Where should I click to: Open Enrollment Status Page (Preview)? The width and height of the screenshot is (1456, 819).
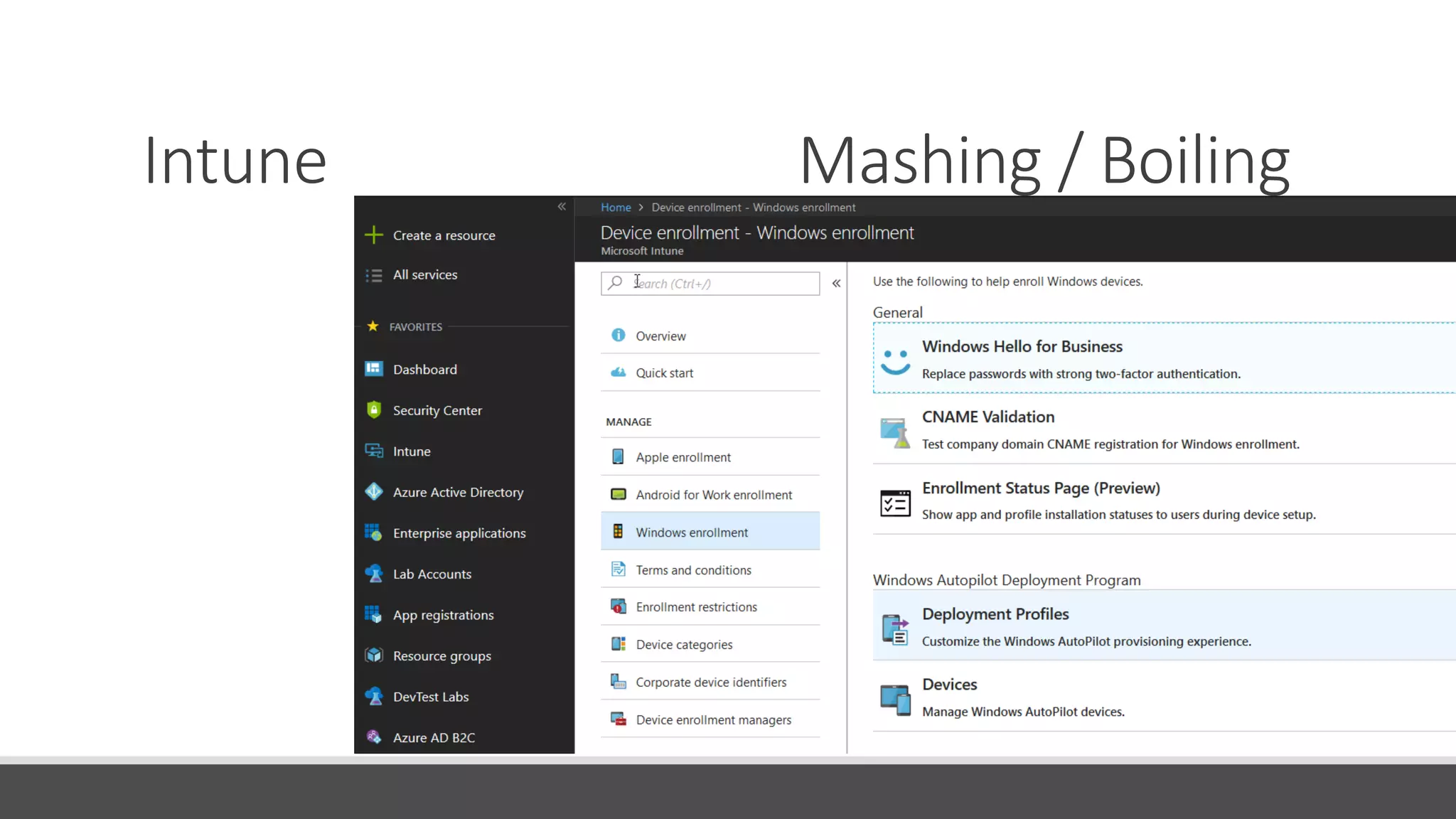[x=1165, y=500]
